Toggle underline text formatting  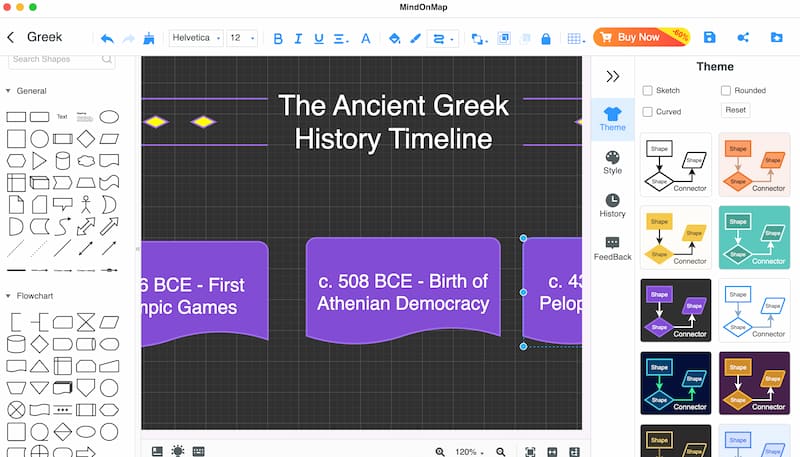319,39
